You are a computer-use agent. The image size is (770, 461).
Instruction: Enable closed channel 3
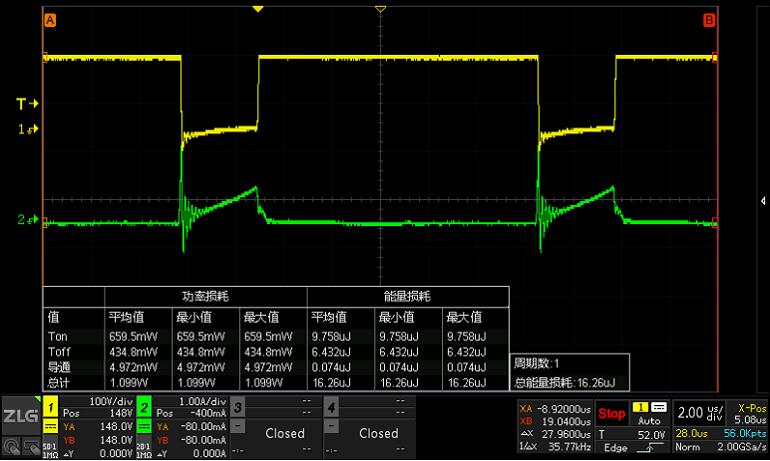(284, 433)
